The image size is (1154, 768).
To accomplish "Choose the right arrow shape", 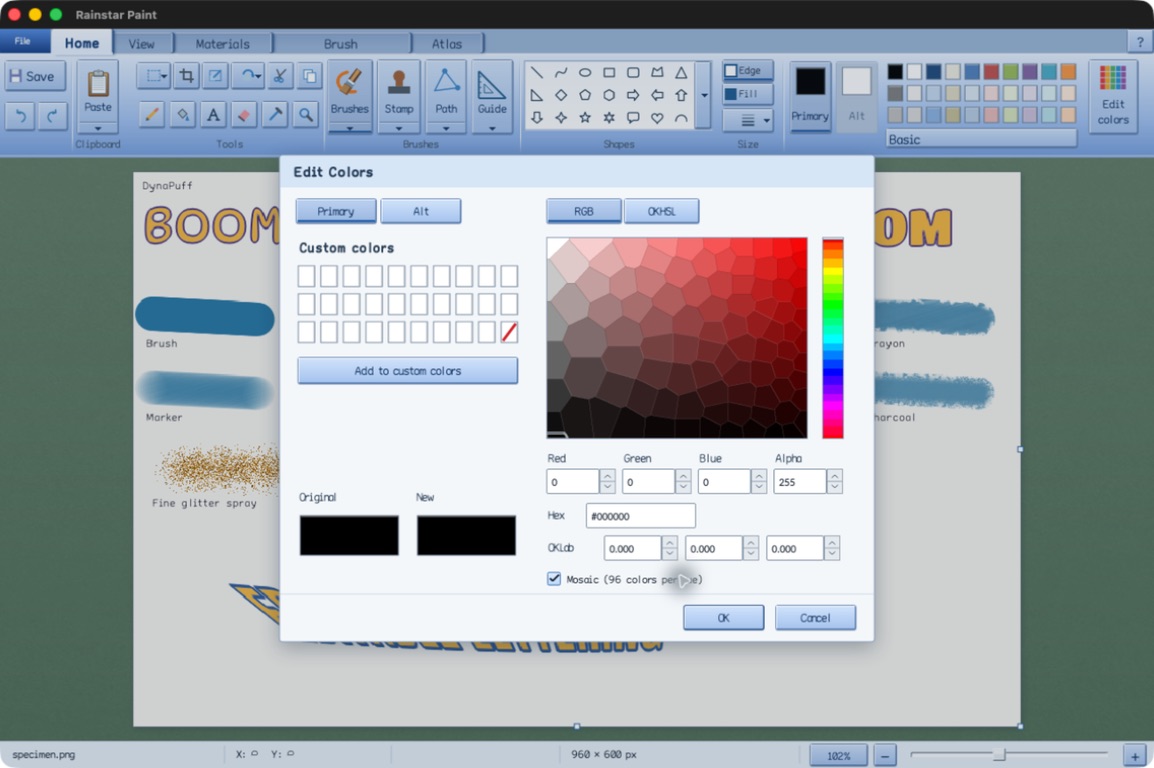I will click(x=633, y=95).
